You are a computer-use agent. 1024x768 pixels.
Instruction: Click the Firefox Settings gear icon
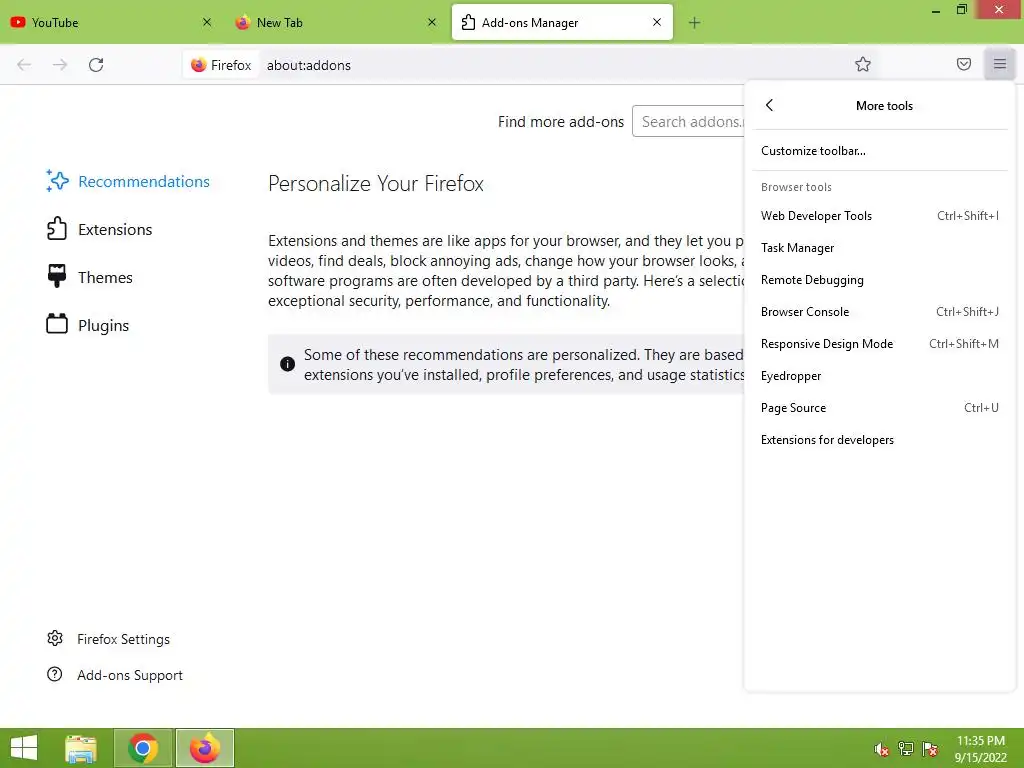[55, 638]
